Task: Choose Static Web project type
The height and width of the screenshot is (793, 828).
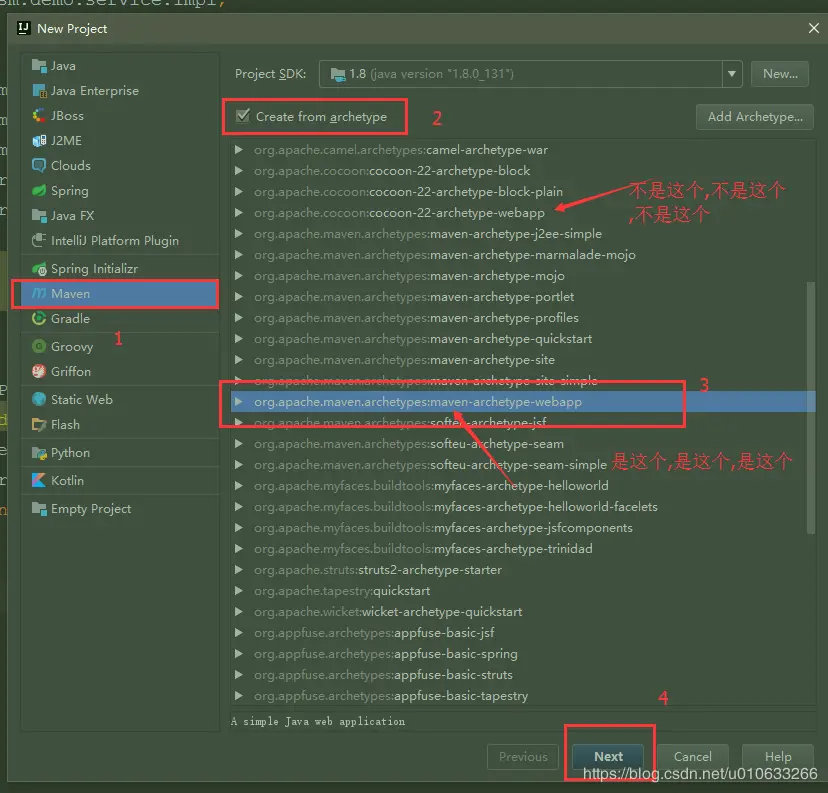Action: [x=120, y=400]
